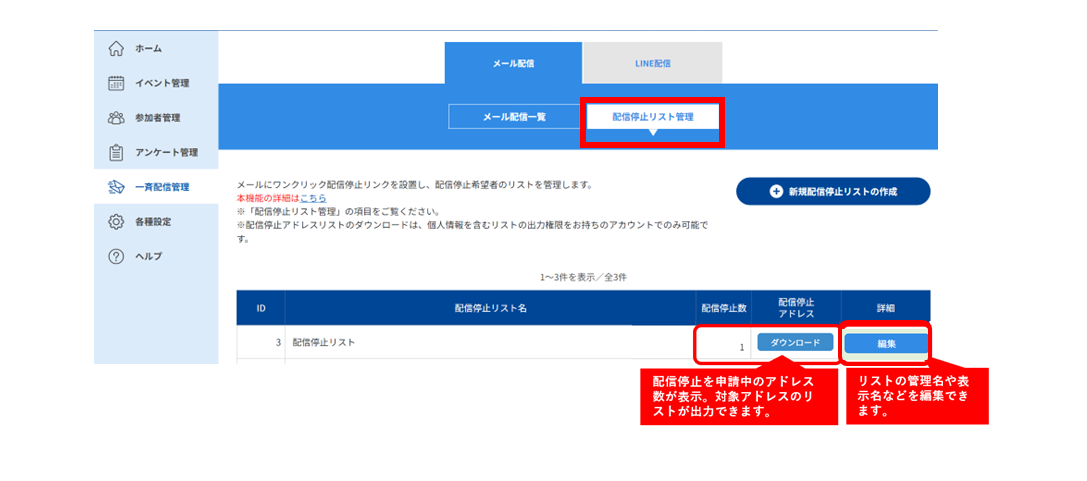Click the calendar icon for イベント管理
This screenshot has width=1087, height=481.
[x=116, y=83]
